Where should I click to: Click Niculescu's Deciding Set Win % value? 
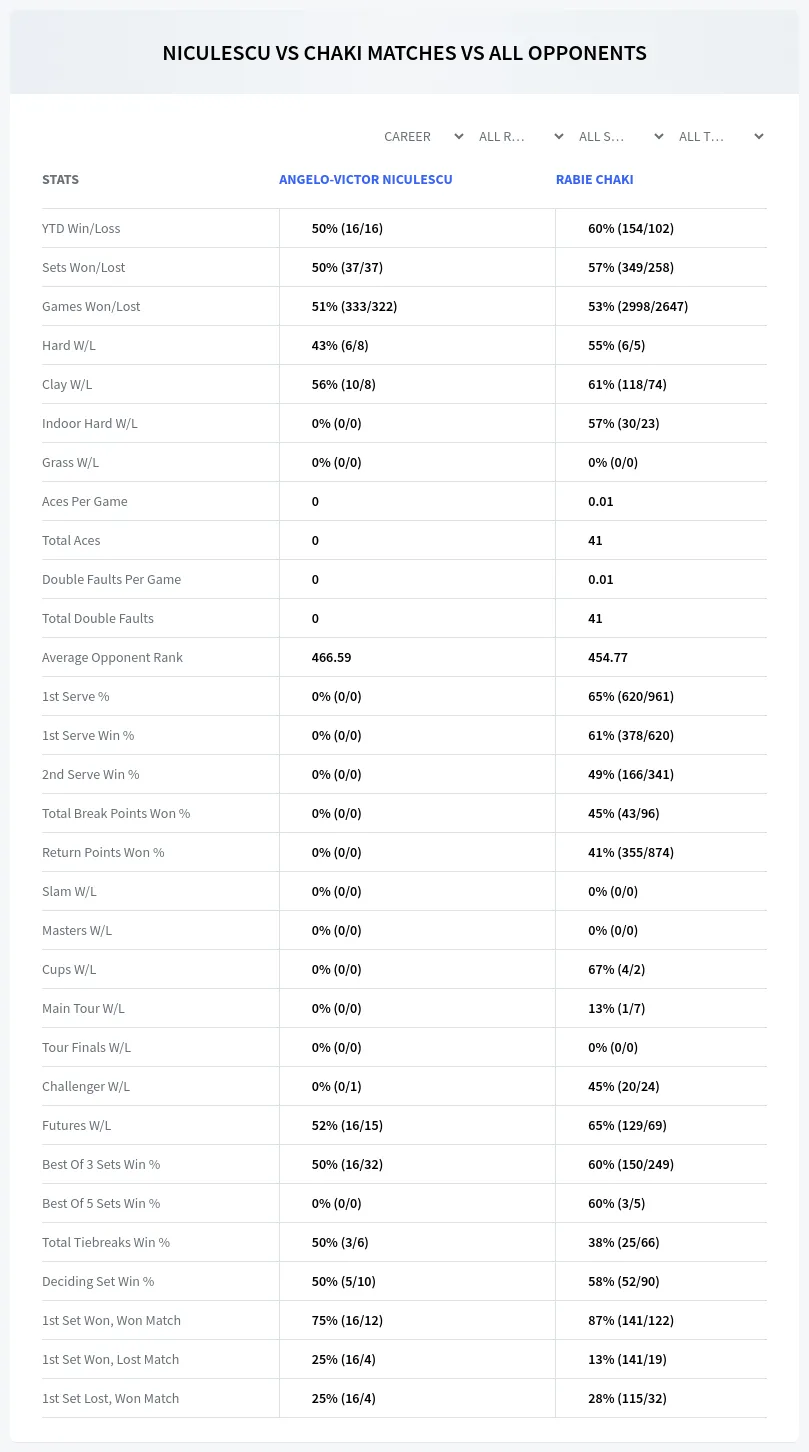[x=345, y=1281]
